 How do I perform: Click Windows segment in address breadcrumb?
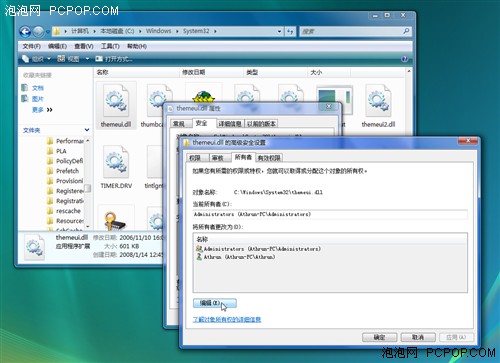pyautogui.click(x=158, y=31)
